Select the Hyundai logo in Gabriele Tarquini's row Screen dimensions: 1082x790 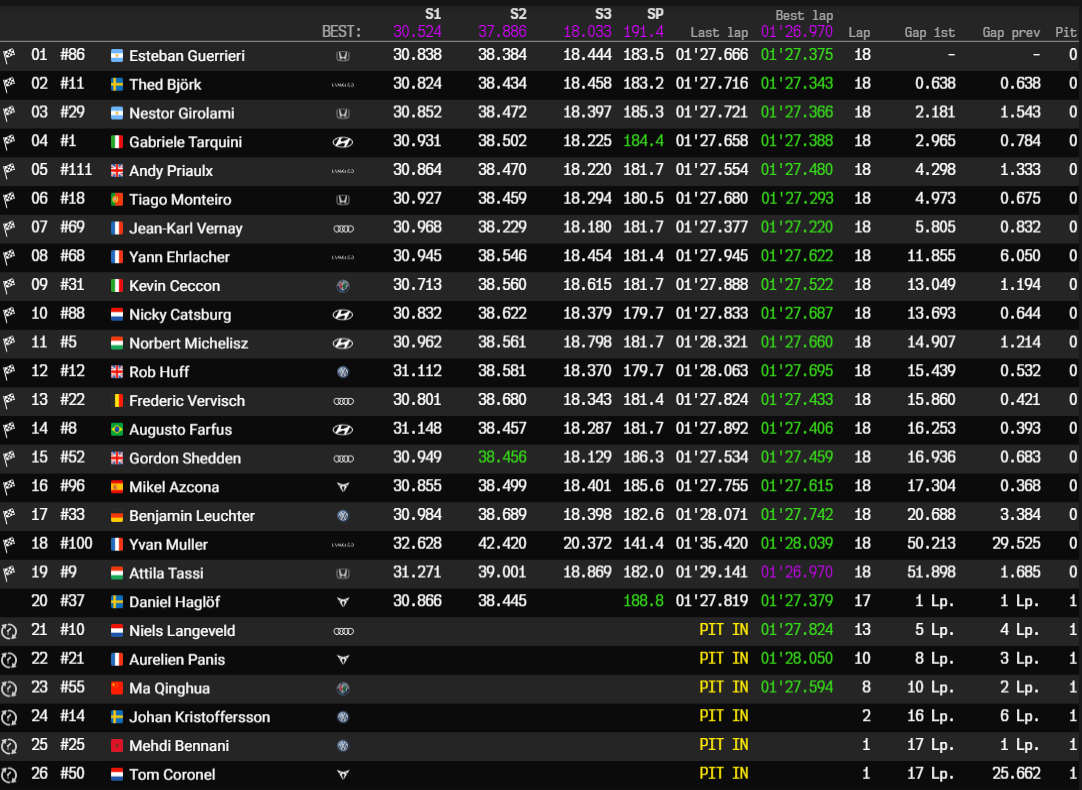point(342,143)
